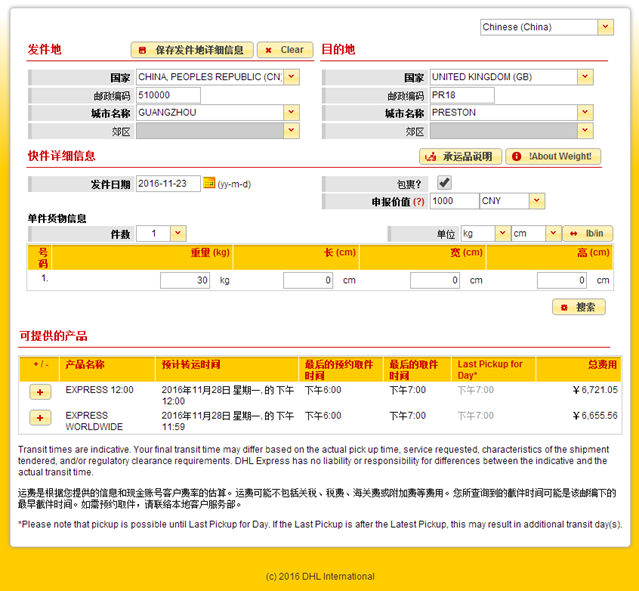Click the lb/in unit switch button

pyautogui.click(x=588, y=234)
